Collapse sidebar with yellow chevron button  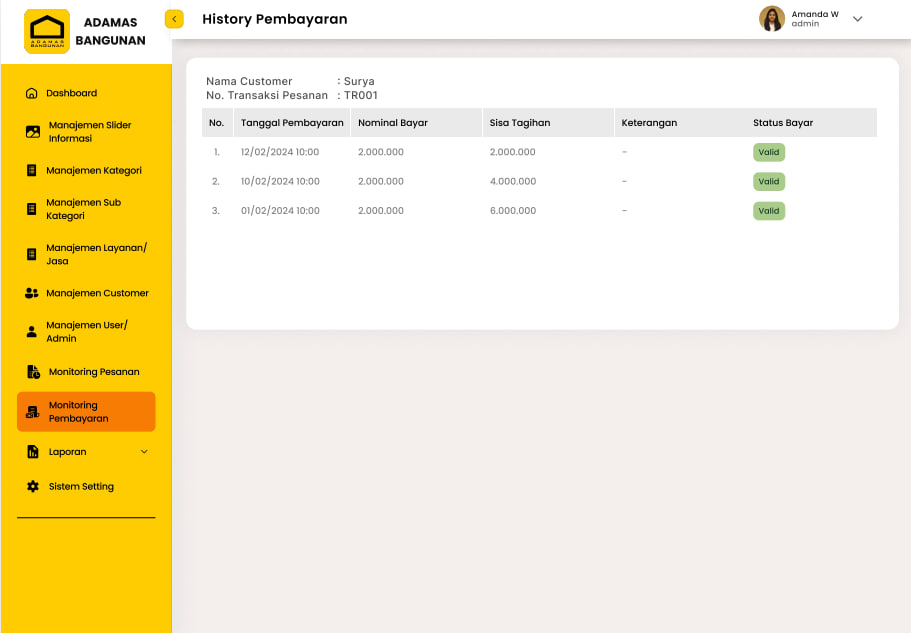pyautogui.click(x=174, y=19)
